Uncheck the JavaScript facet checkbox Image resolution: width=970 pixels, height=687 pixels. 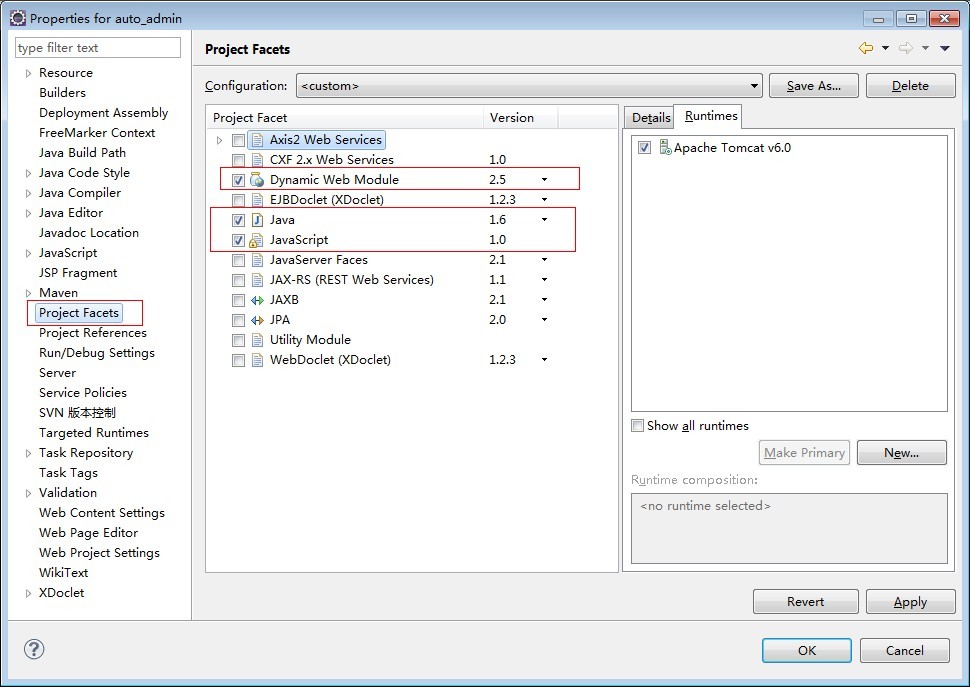point(238,240)
